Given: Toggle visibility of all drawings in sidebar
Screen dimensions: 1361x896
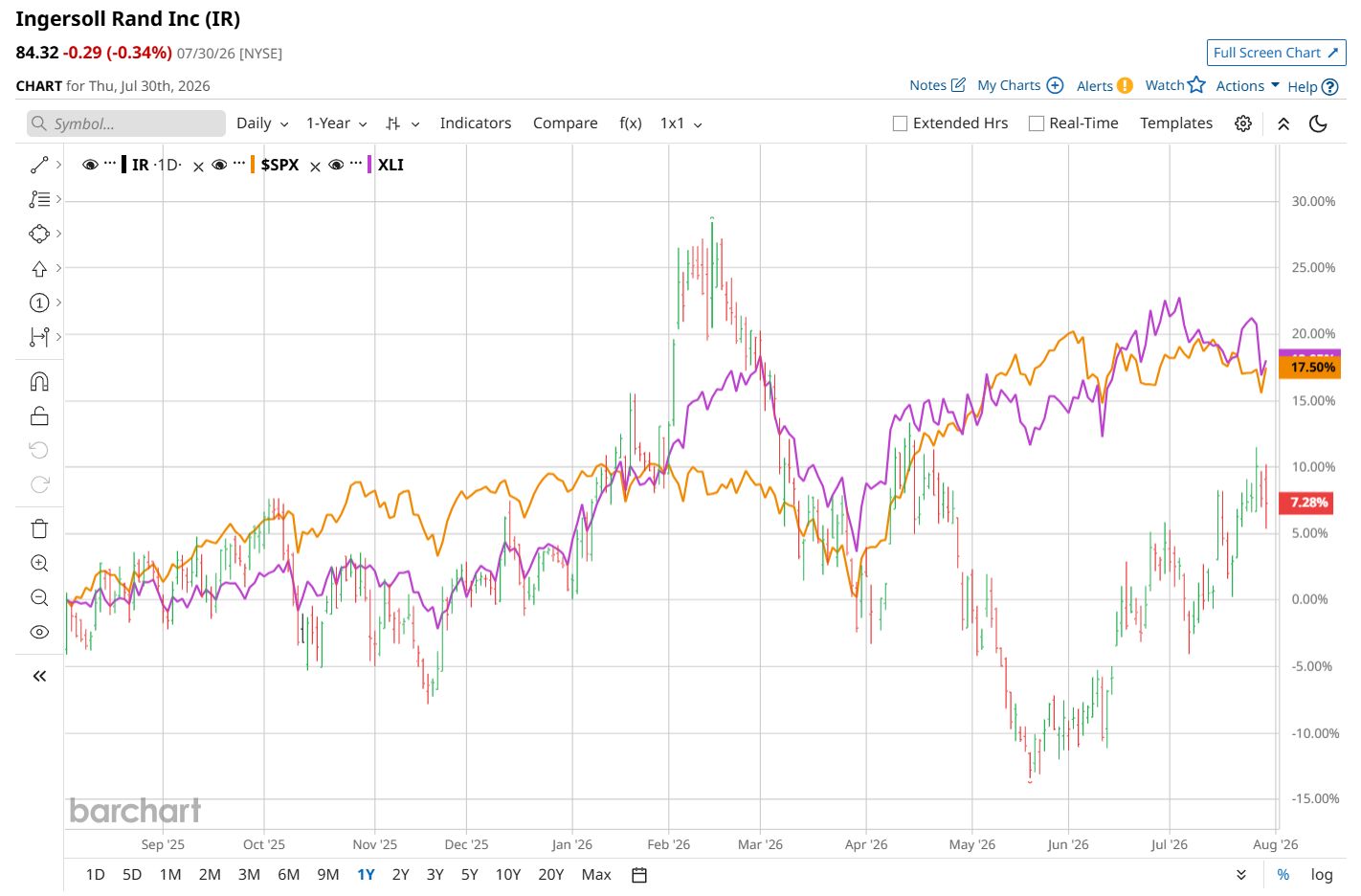Looking at the screenshot, I should pos(39,632).
